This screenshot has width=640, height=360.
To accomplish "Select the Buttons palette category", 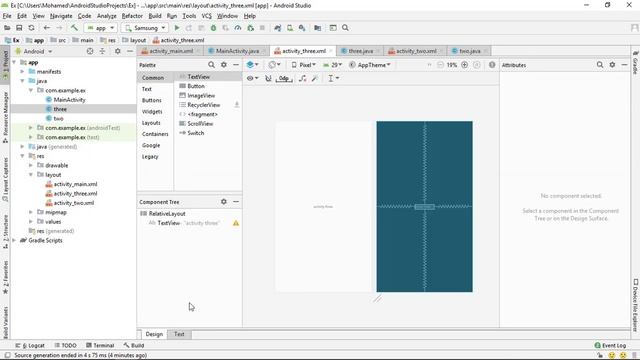I will [x=151, y=100].
